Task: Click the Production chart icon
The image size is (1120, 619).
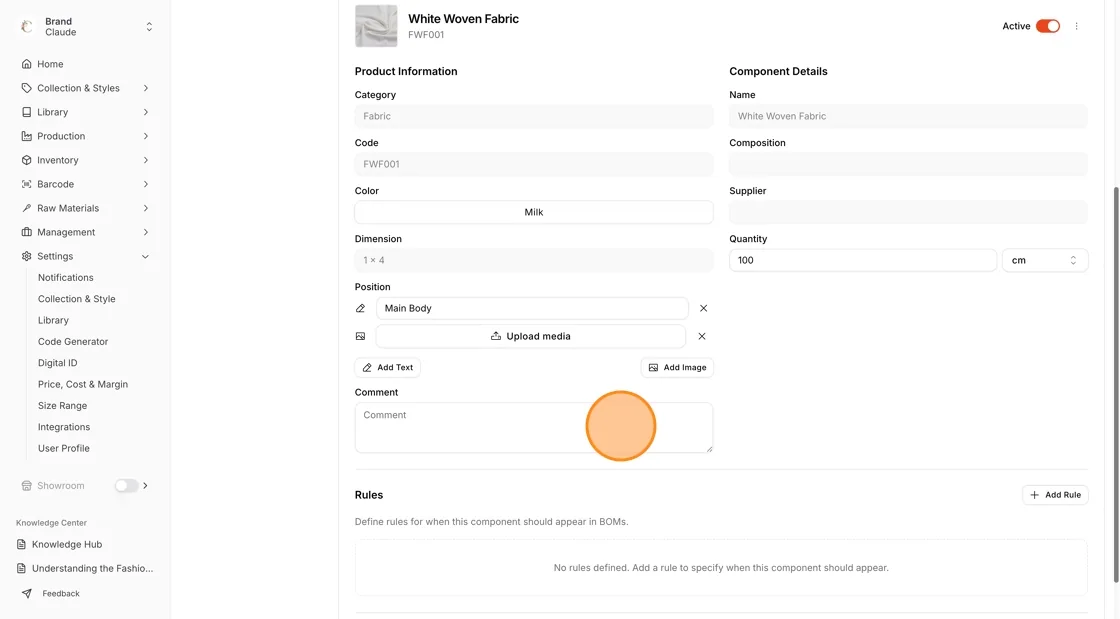Action: (x=26, y=136)
